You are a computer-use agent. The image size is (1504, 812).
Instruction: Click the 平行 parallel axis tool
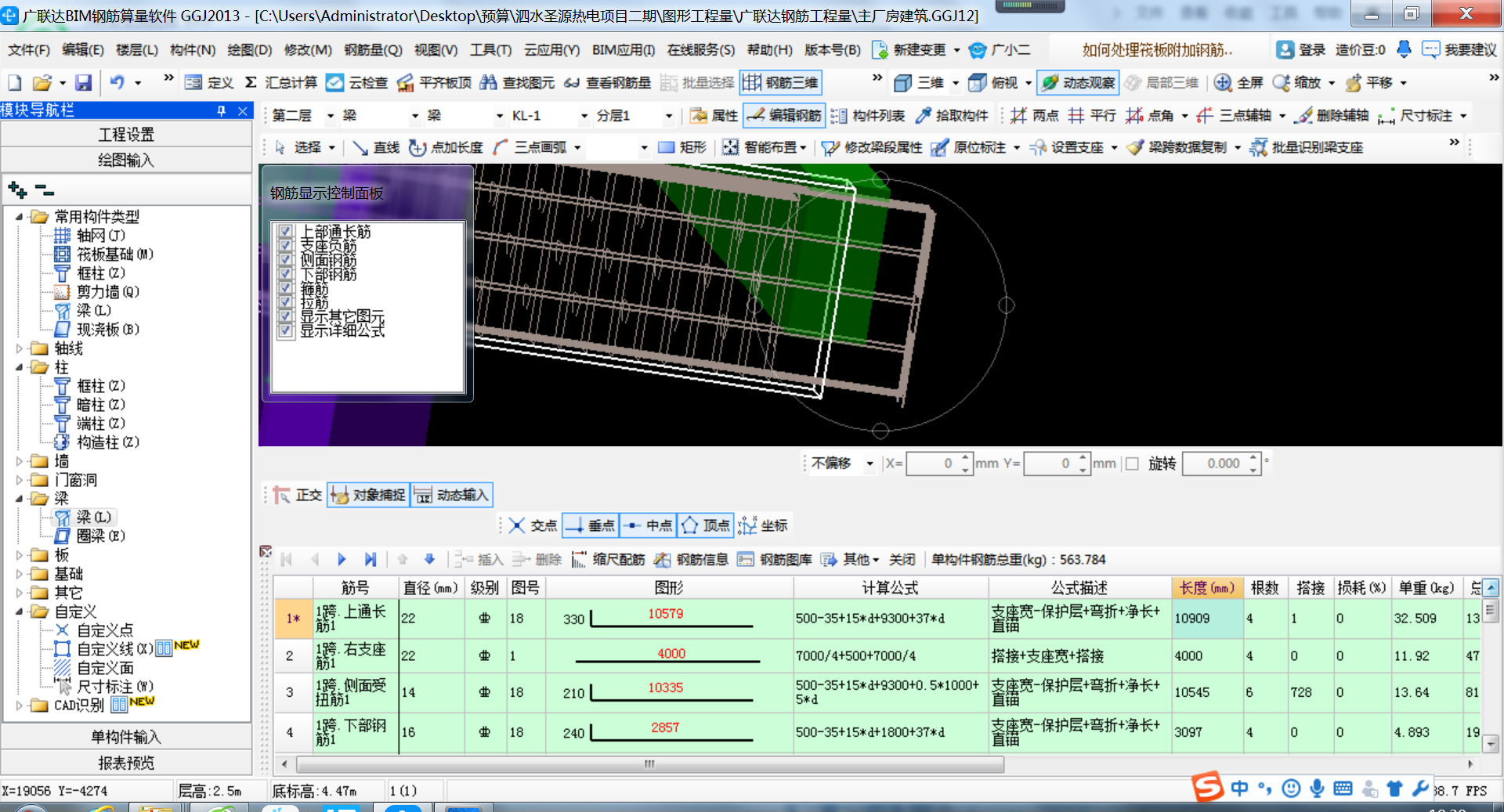pos(1092,115)
